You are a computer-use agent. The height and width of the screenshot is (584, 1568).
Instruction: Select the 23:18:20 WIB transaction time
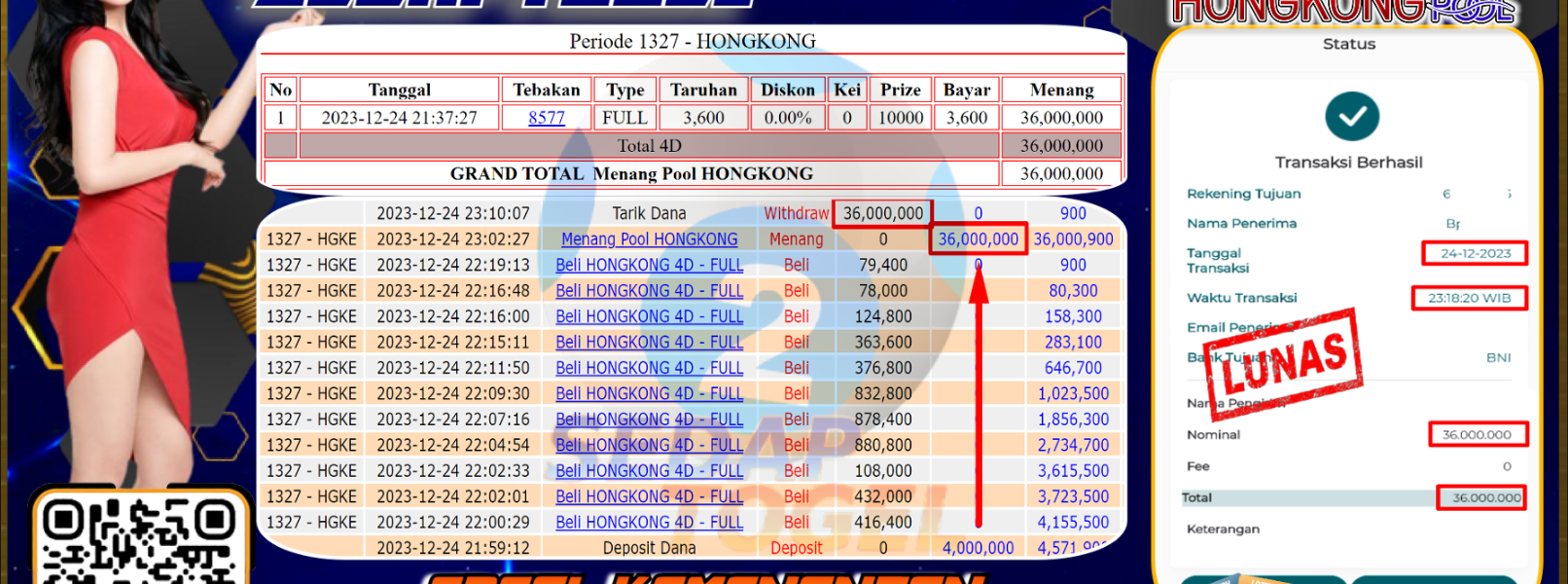tap(1470, 298)
